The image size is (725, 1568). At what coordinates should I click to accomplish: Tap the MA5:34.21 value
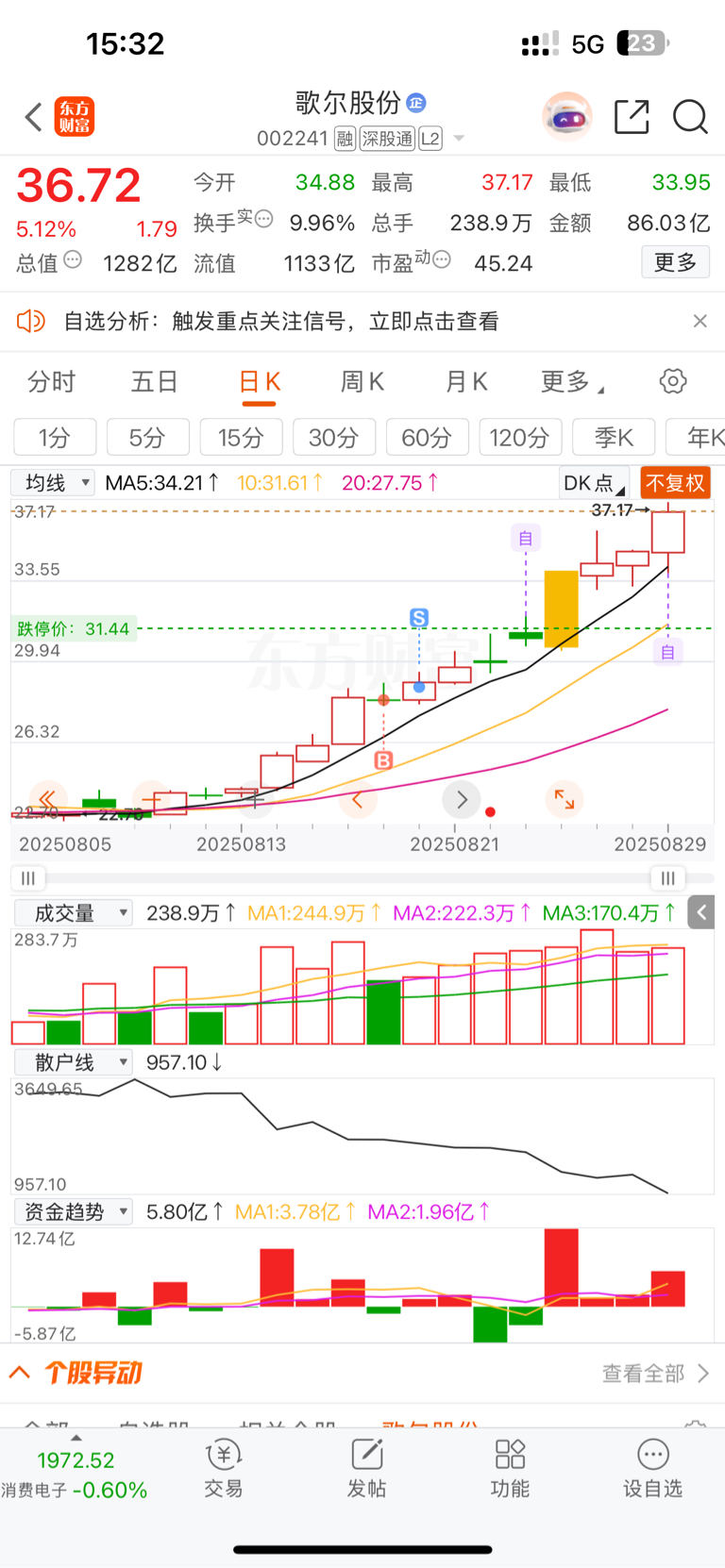tap(162, 483)
